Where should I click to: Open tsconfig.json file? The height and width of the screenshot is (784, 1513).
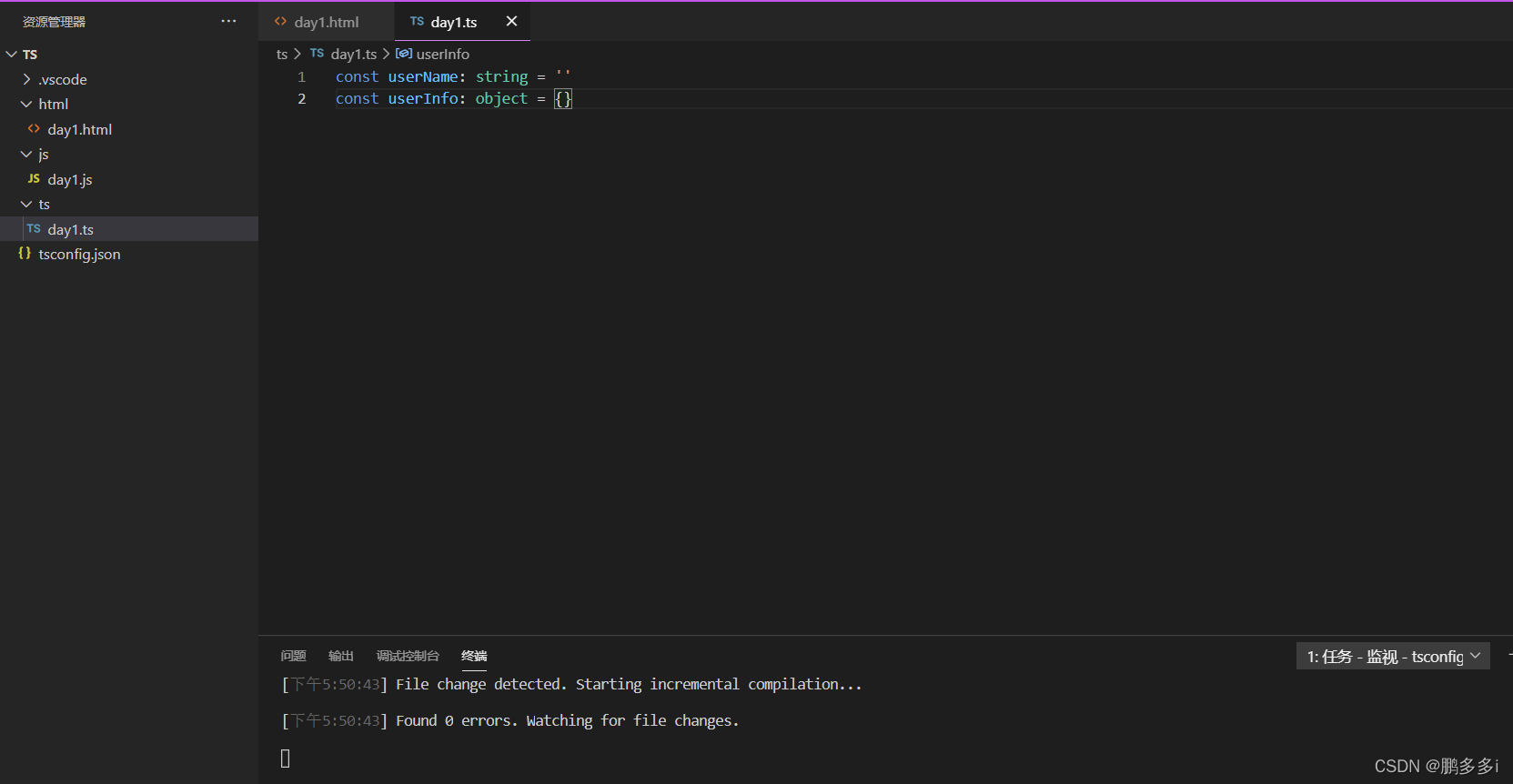click(129, 254)
